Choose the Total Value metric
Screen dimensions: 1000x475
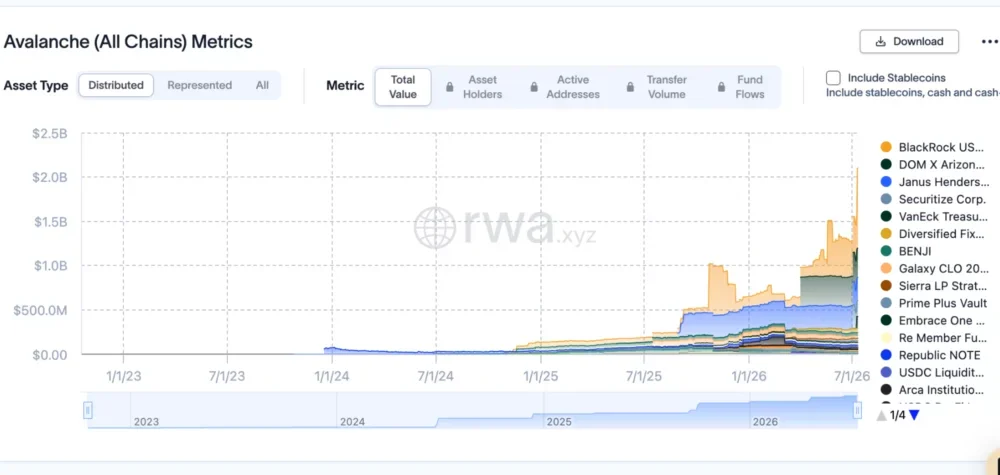(403, 87)
